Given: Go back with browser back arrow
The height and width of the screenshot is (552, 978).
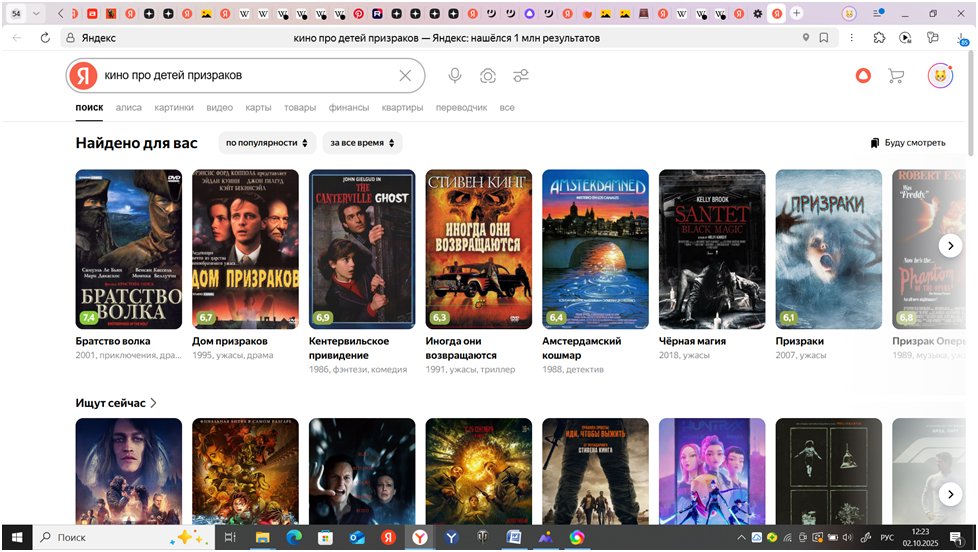Looking at the screenshot, I should coord(17,38).
